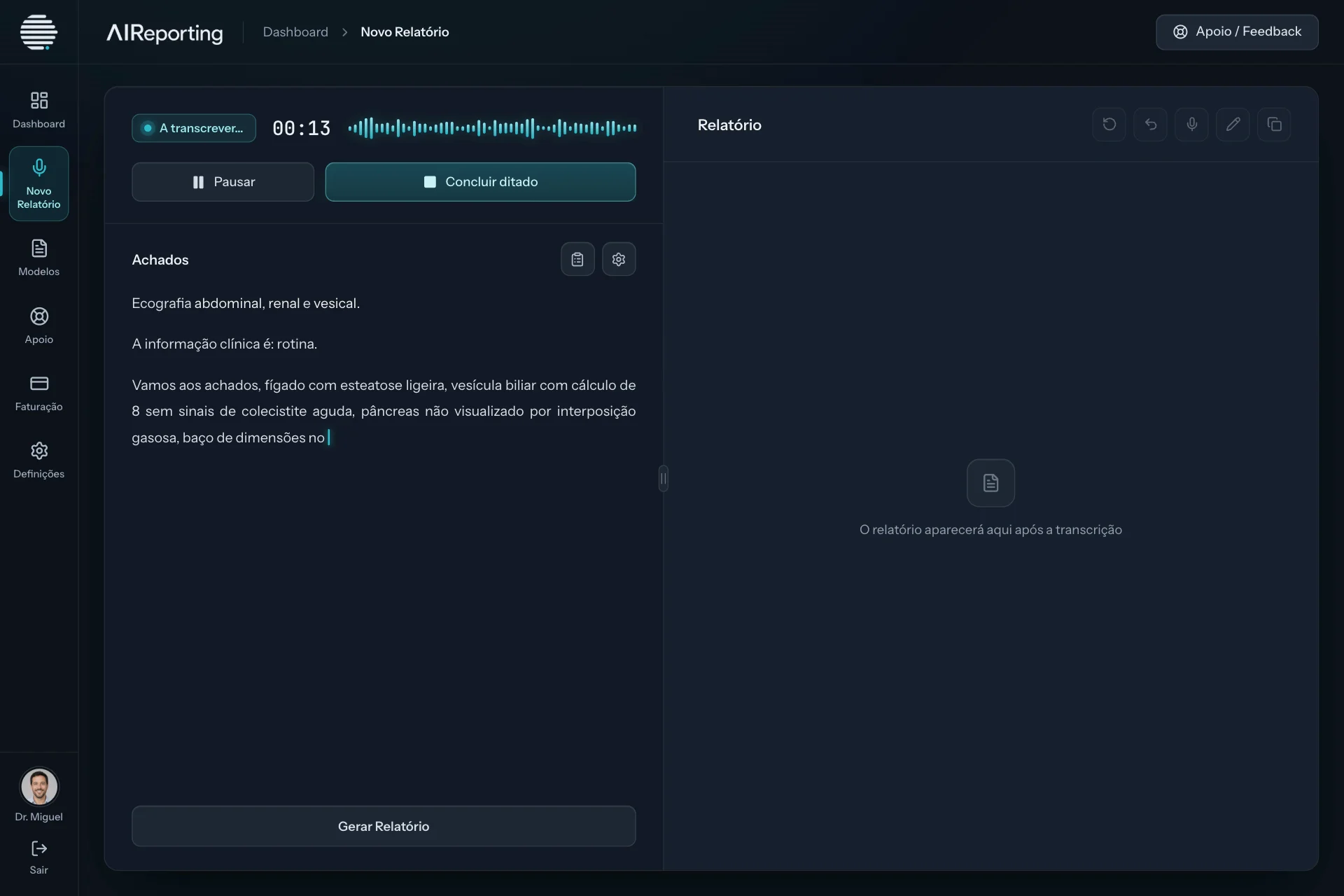Click the Gerar Relatório button

tap(384, 827)
